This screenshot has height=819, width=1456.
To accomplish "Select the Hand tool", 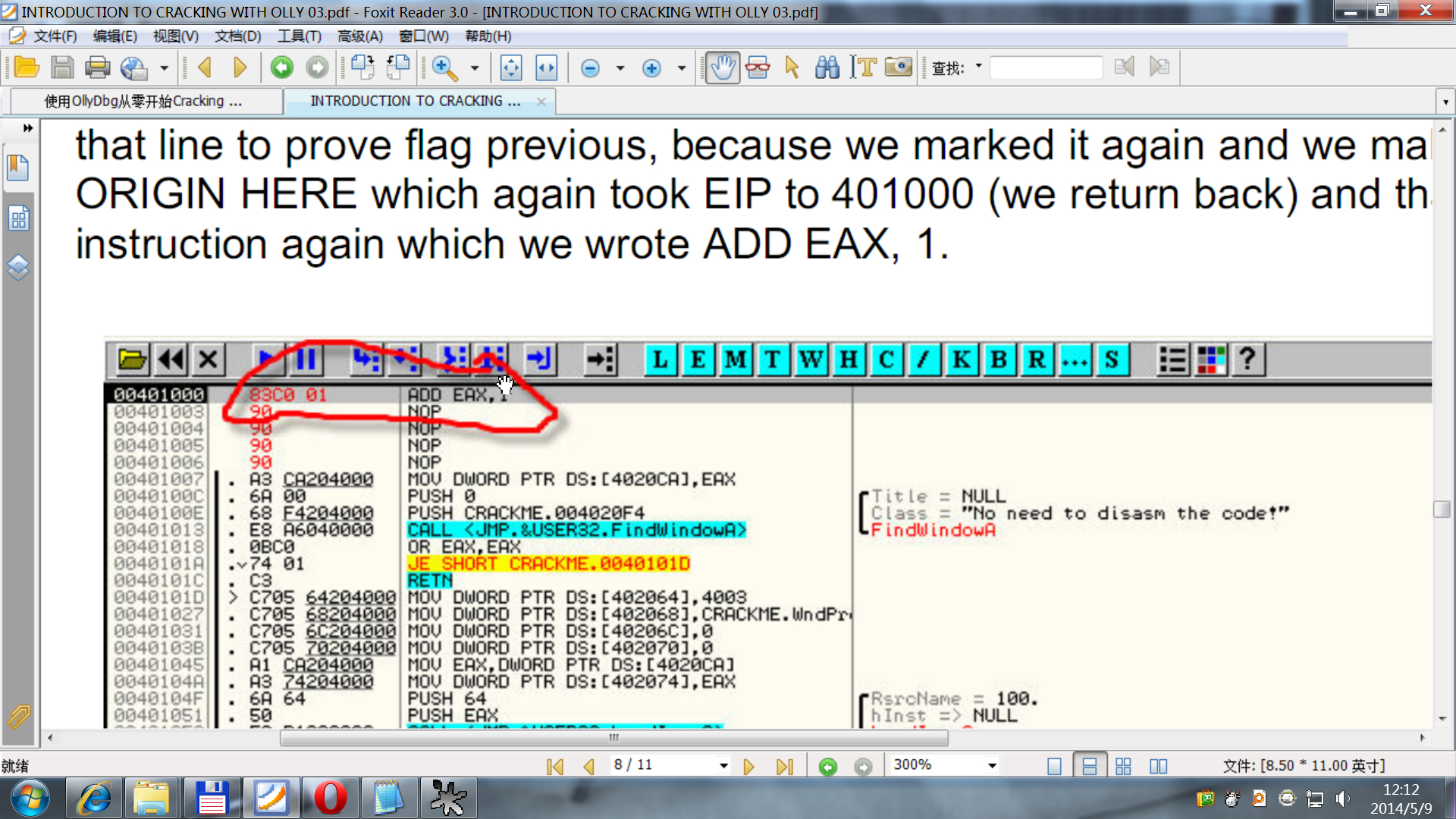I will (722, 68).
